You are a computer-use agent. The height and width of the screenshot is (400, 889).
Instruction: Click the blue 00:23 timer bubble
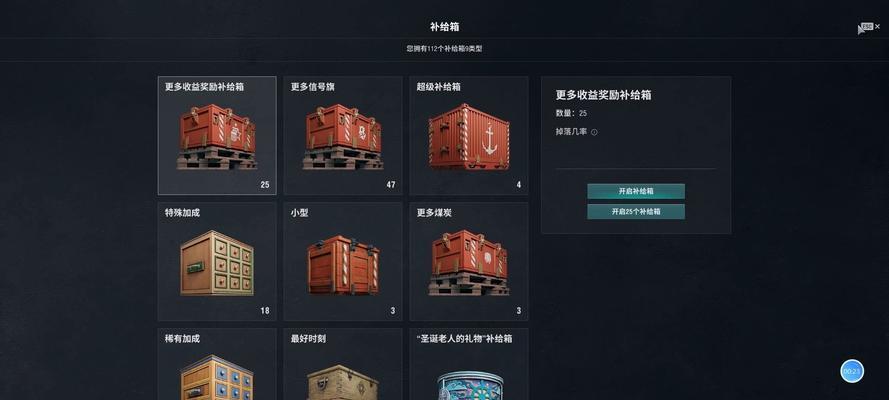coord(852,371)
